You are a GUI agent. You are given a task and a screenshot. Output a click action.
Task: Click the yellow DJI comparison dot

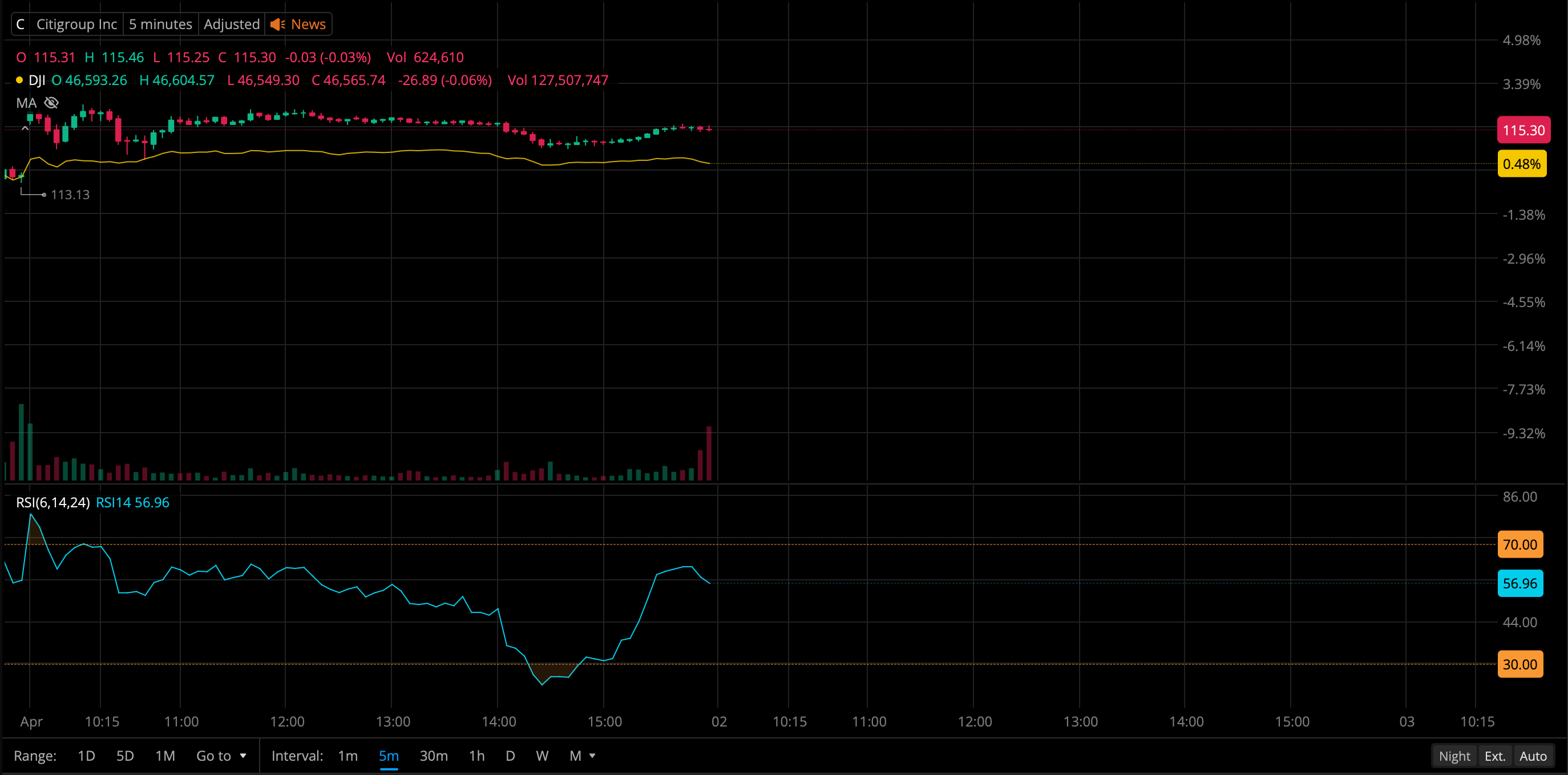point(19,80)
